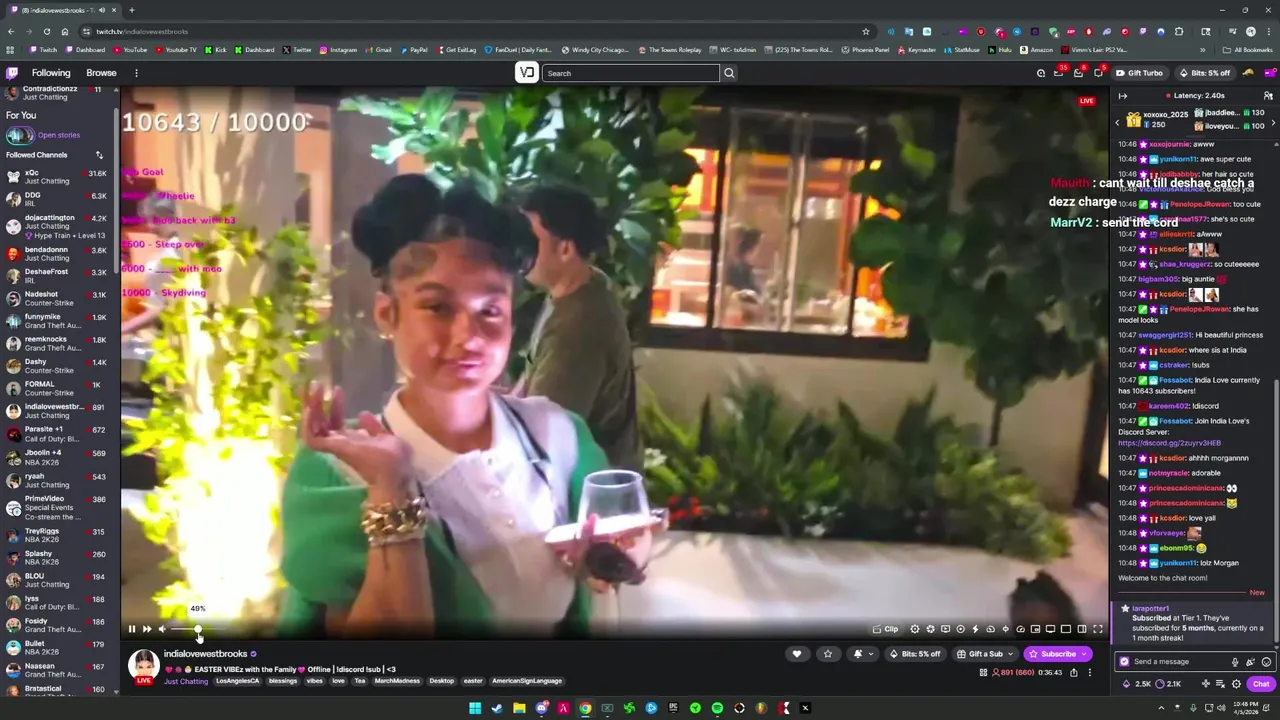1280x720 pixels.
Task: Pause the stream video
Action: coord(131,629)
